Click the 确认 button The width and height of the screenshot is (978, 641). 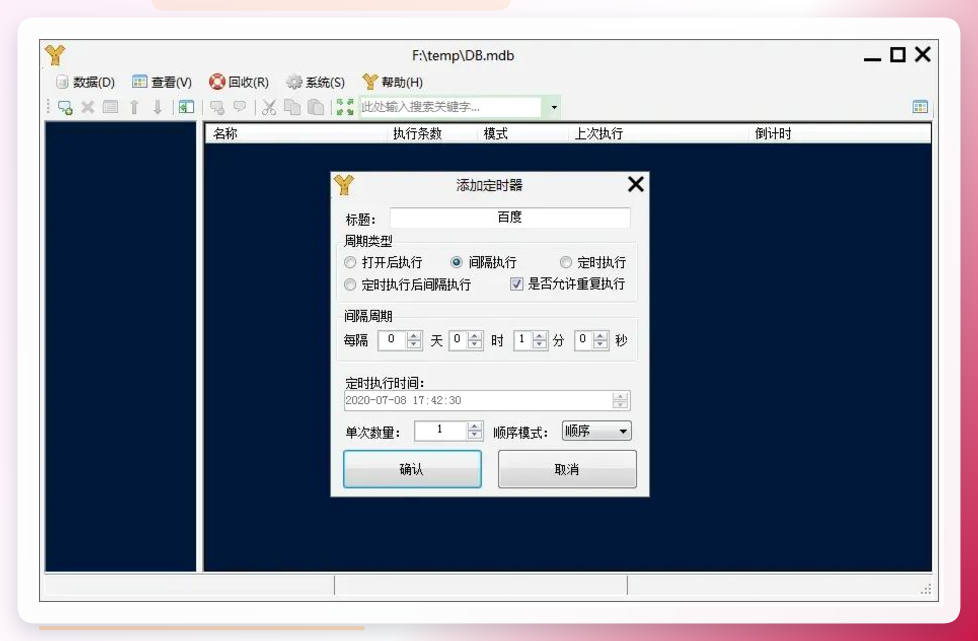(412, 469)
